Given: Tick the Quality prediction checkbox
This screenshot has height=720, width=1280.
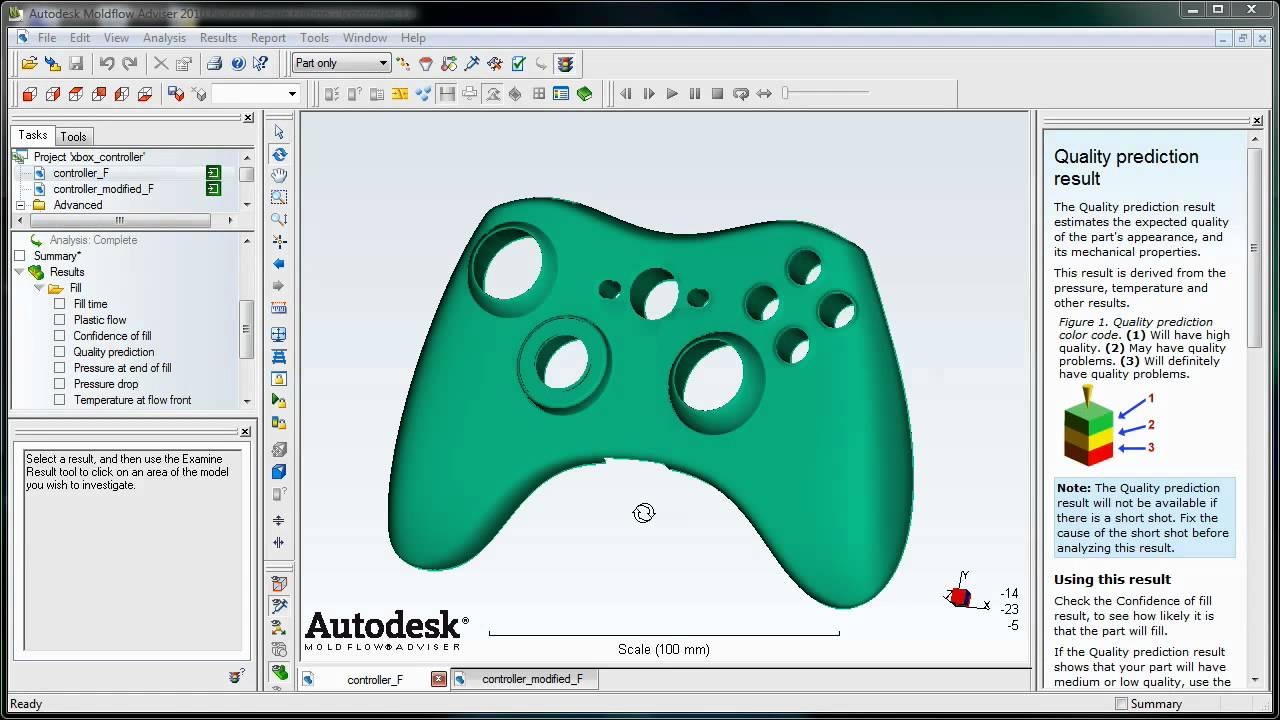Looking at the screenshot, I should click(x=60, y=352).
